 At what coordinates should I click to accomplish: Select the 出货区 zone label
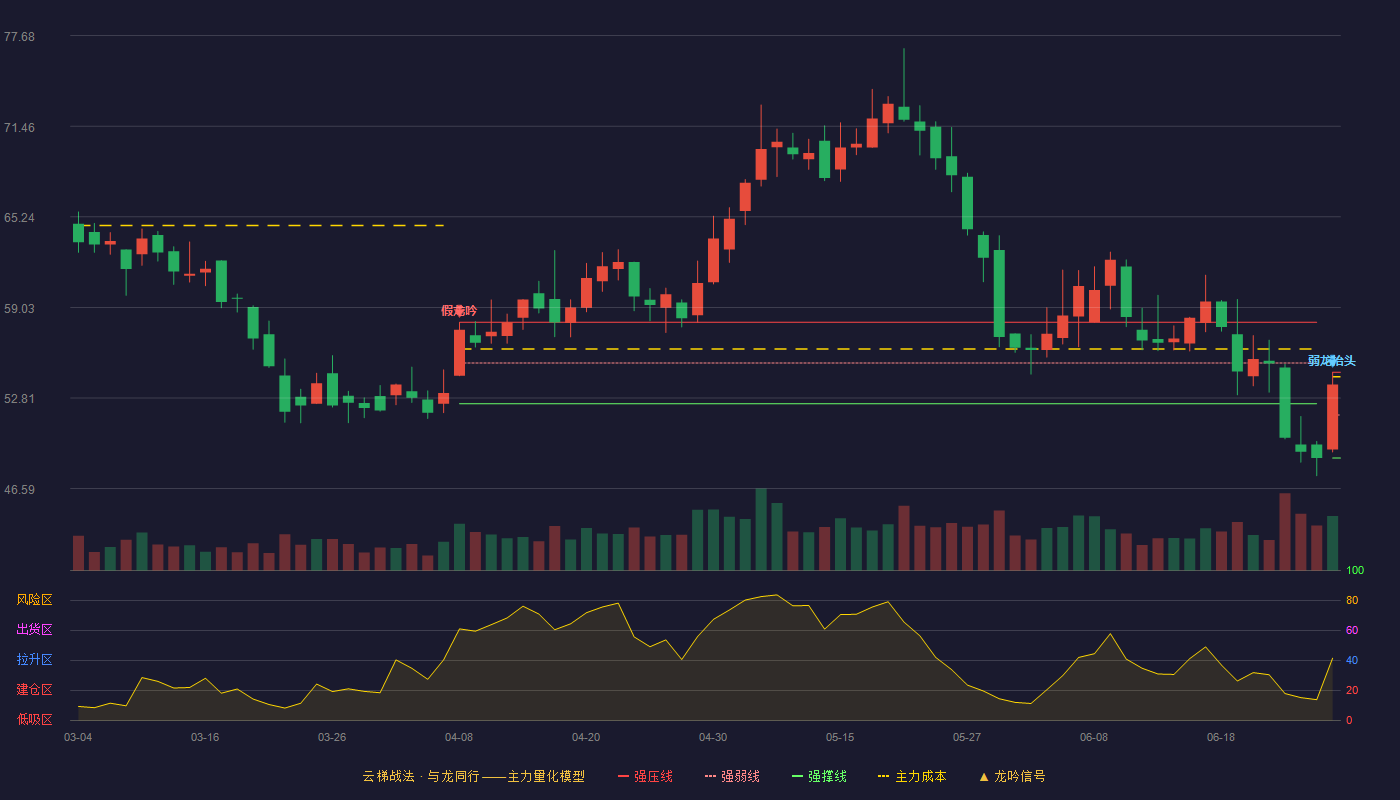coord(34,630)
